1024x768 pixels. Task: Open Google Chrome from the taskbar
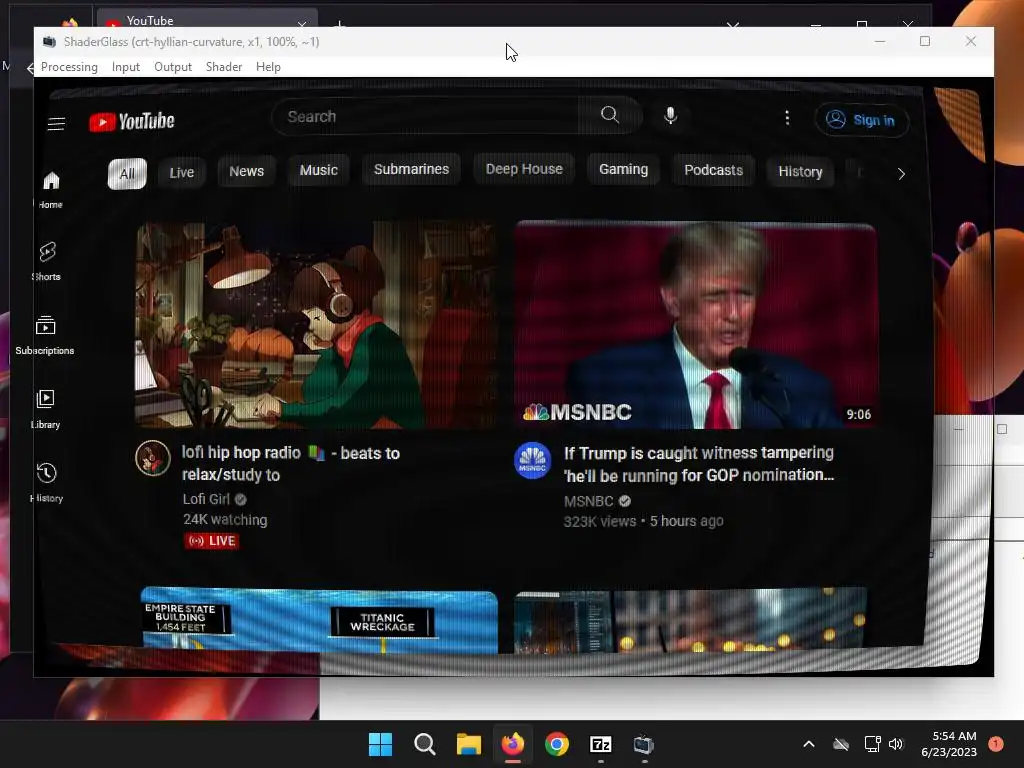[557, 744]
